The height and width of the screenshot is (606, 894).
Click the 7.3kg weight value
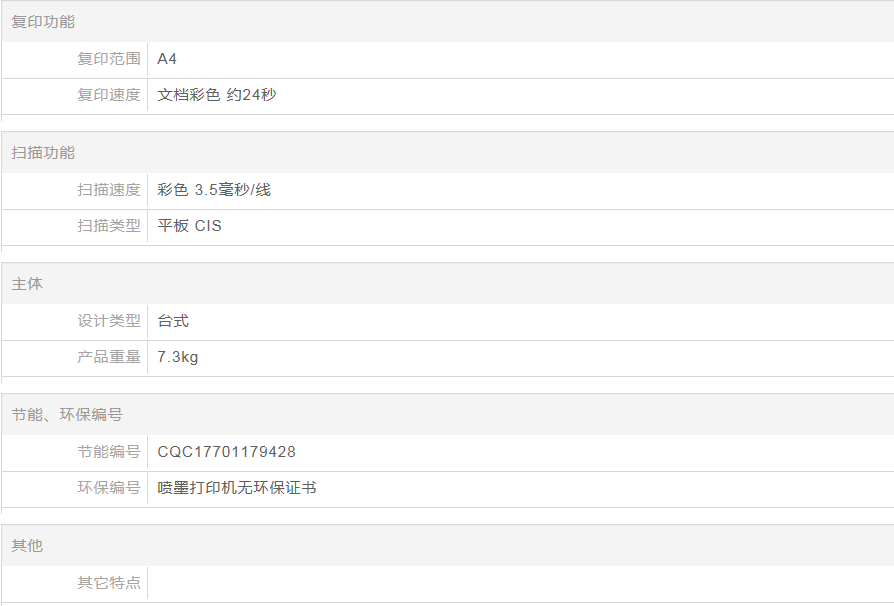coord(178,357)
